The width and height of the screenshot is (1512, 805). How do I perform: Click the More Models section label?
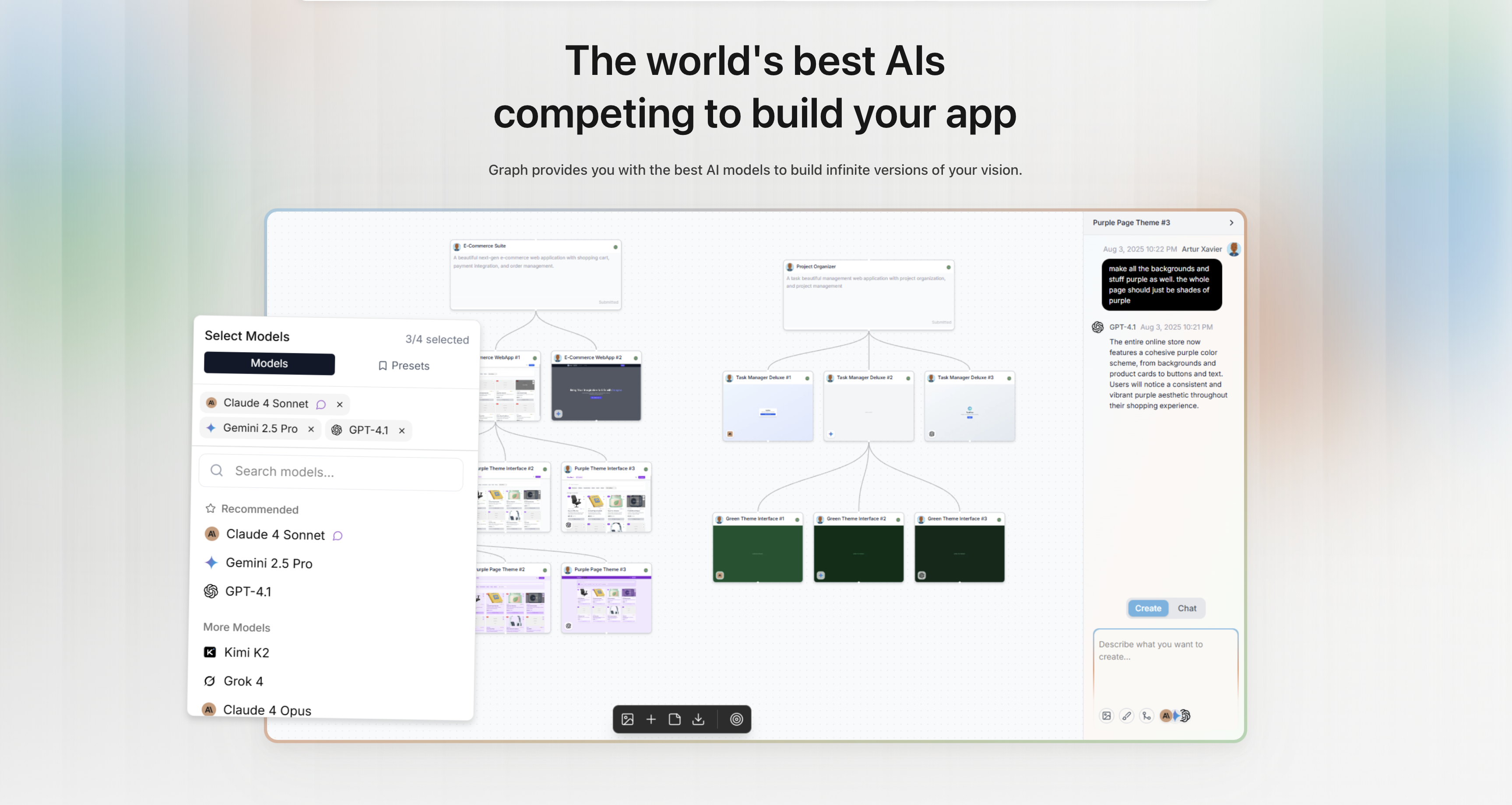click(236, 627)
